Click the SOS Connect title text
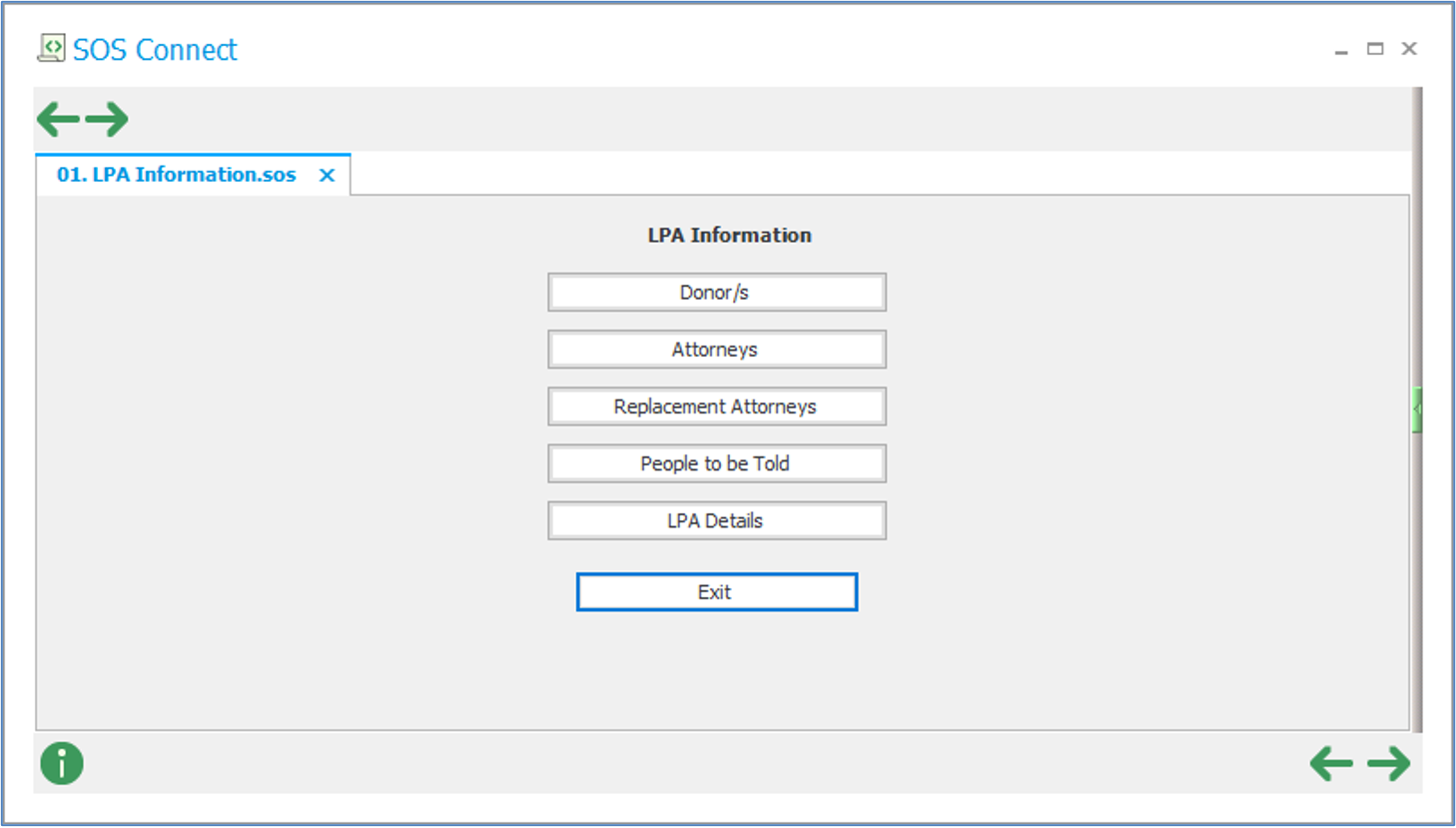 [x=155, y=50]
